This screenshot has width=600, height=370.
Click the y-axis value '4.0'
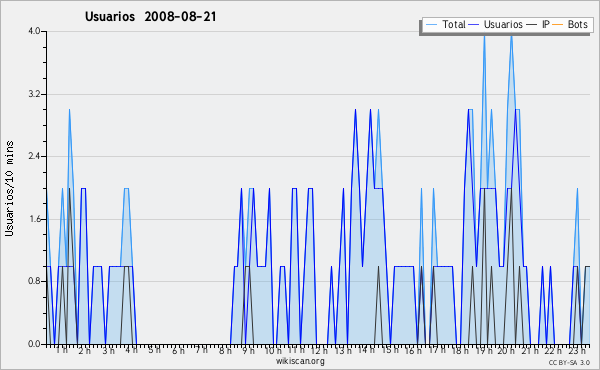pyautogui.click(x=34, y=31)
